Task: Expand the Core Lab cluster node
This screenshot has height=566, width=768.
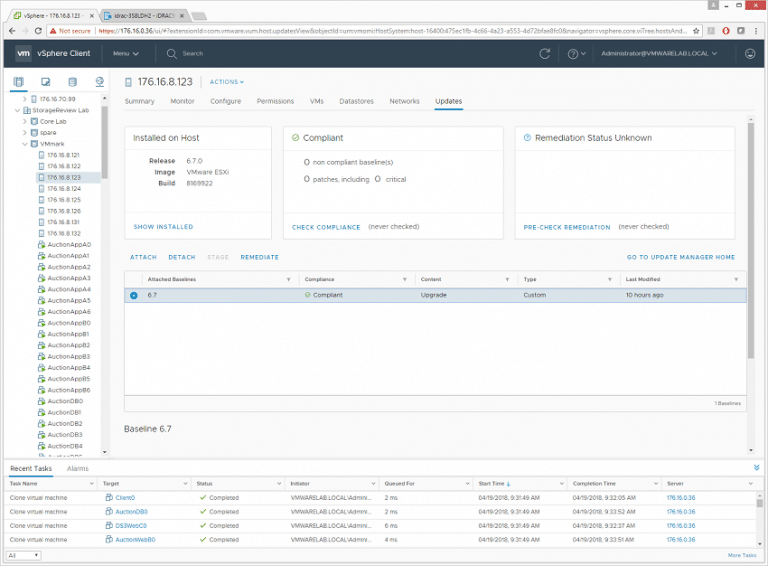Action: [24, 121]
